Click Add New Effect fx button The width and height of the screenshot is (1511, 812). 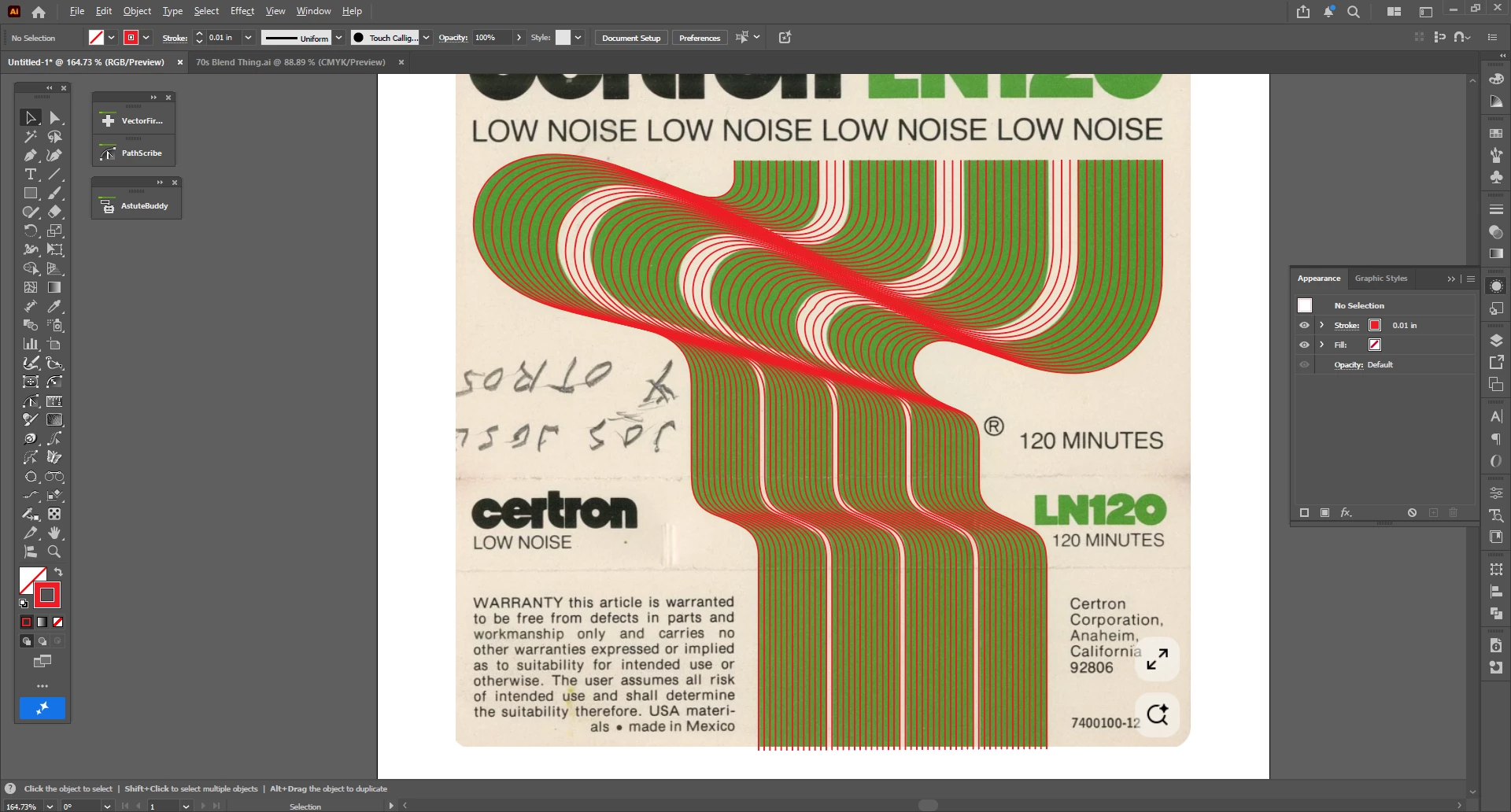[x=1346, y=512]
